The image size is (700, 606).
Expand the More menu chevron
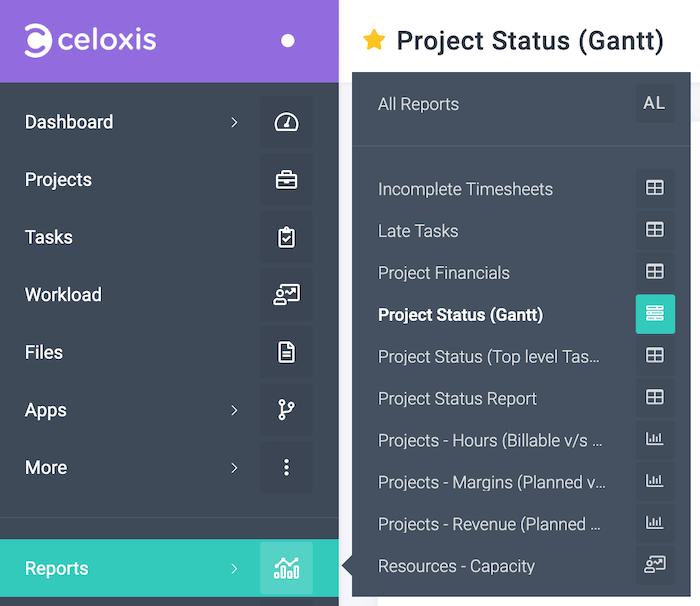click(234, 467)
